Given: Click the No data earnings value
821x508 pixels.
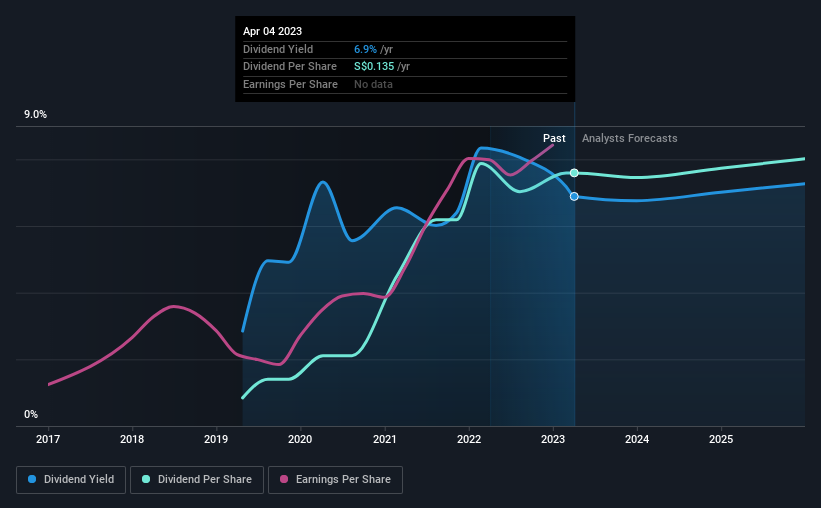Looking at the screenshot, I should (373, 84).
